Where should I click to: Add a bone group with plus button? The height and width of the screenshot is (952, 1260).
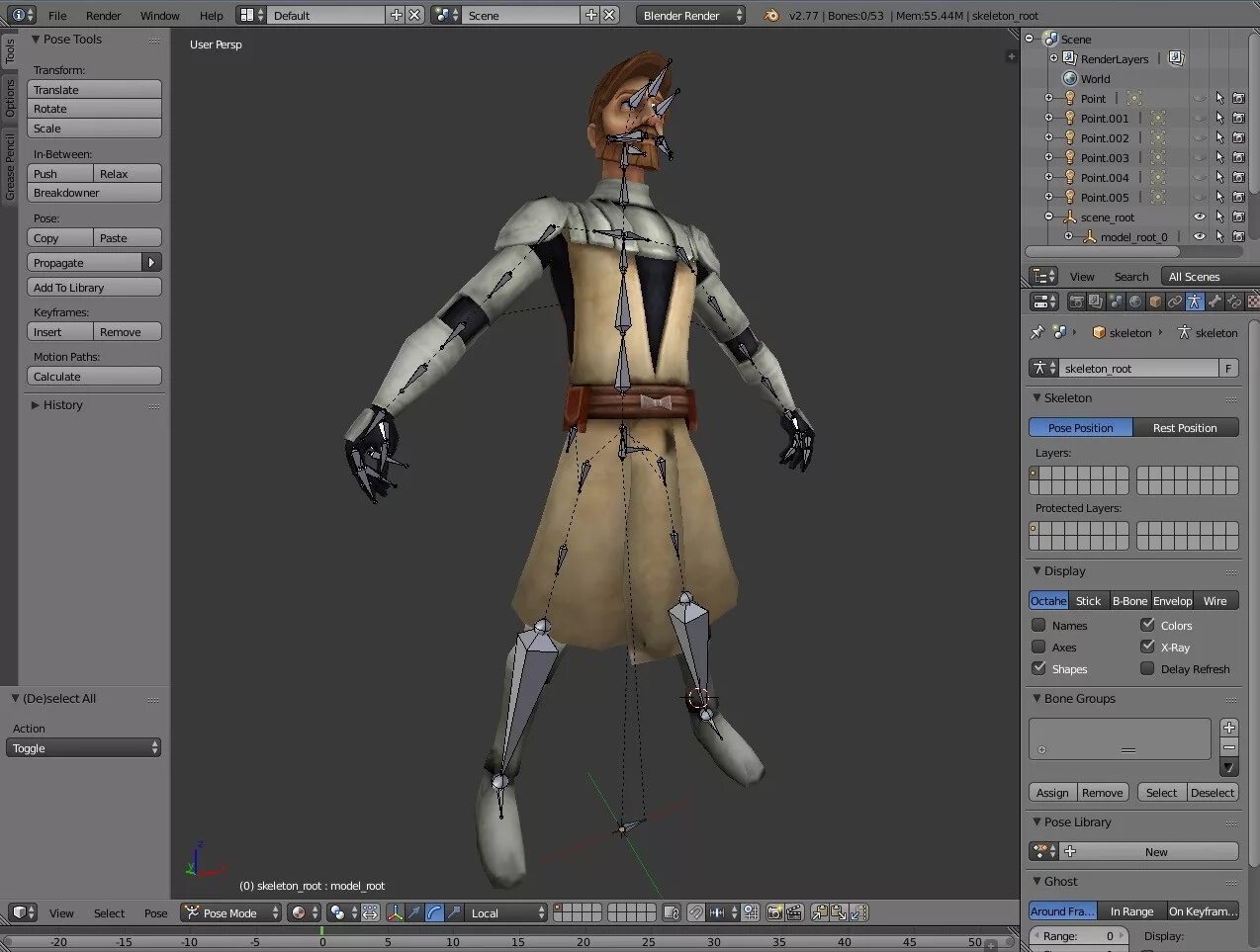coord(1229,728)
